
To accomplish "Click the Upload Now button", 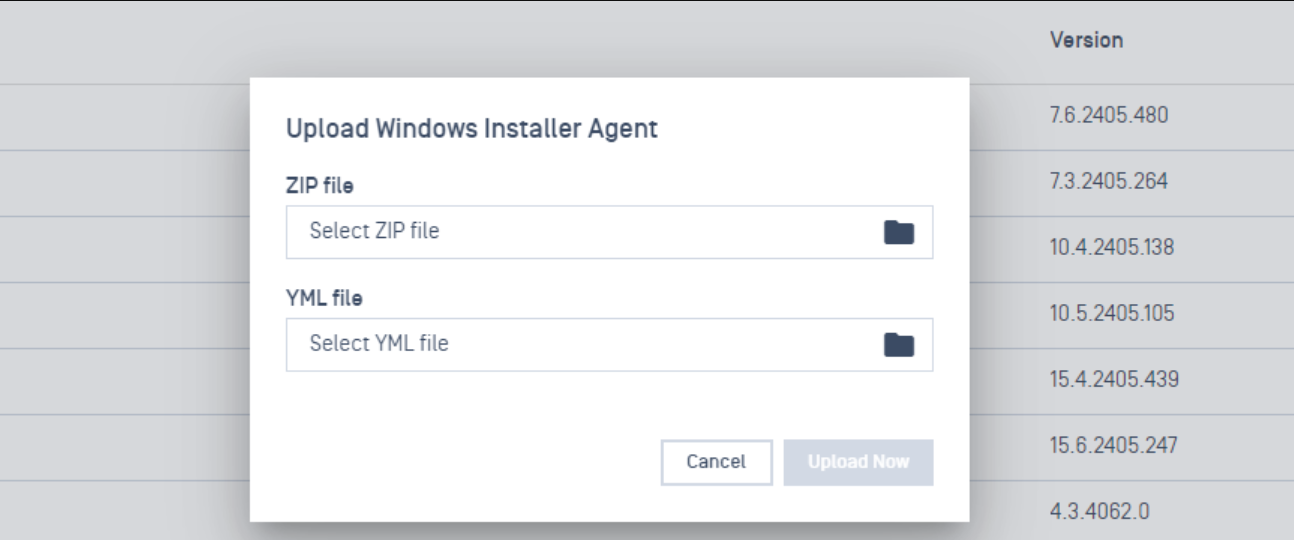I will (x=858, y=462).
